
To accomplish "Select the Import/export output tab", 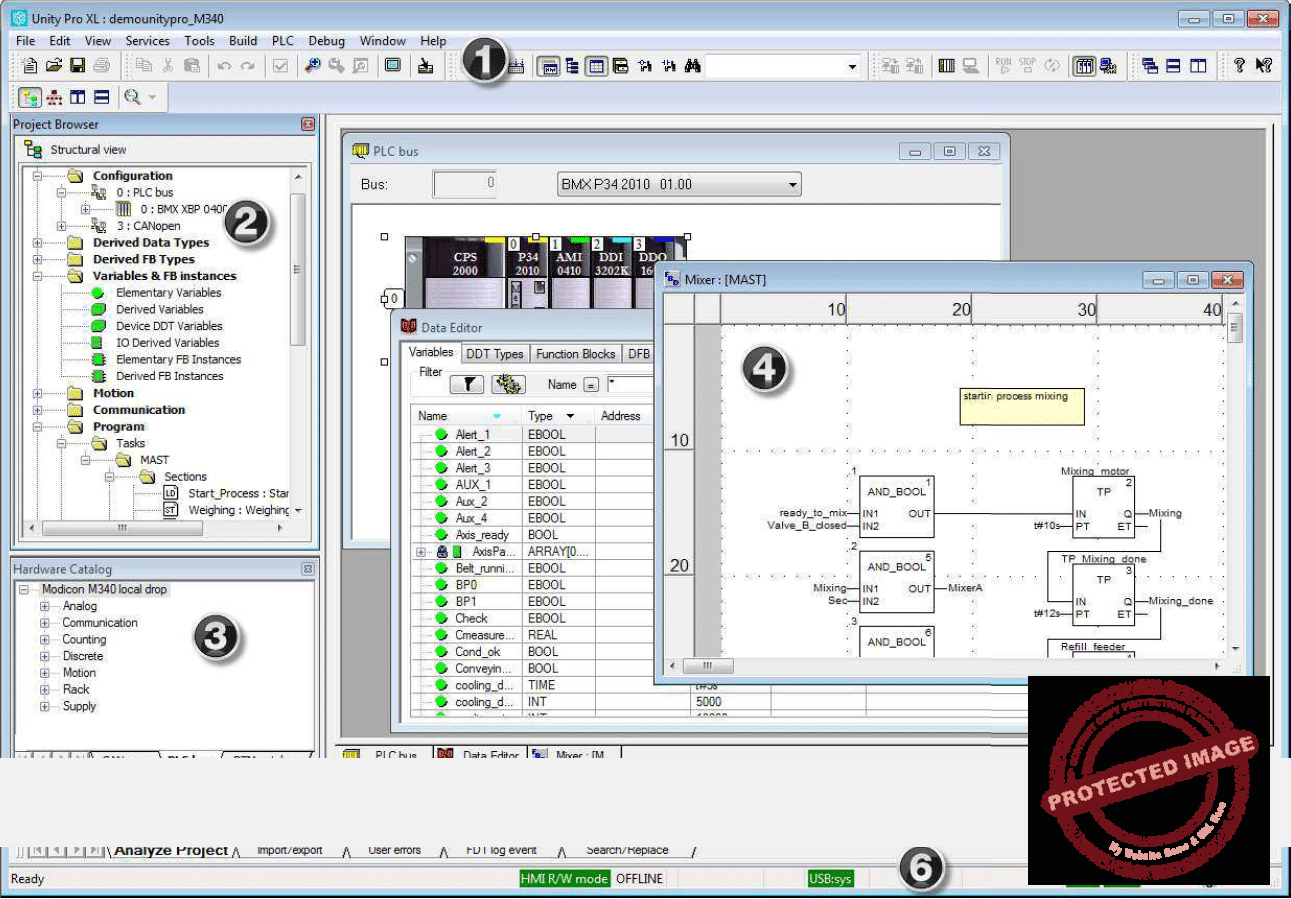I will point(290,850).
